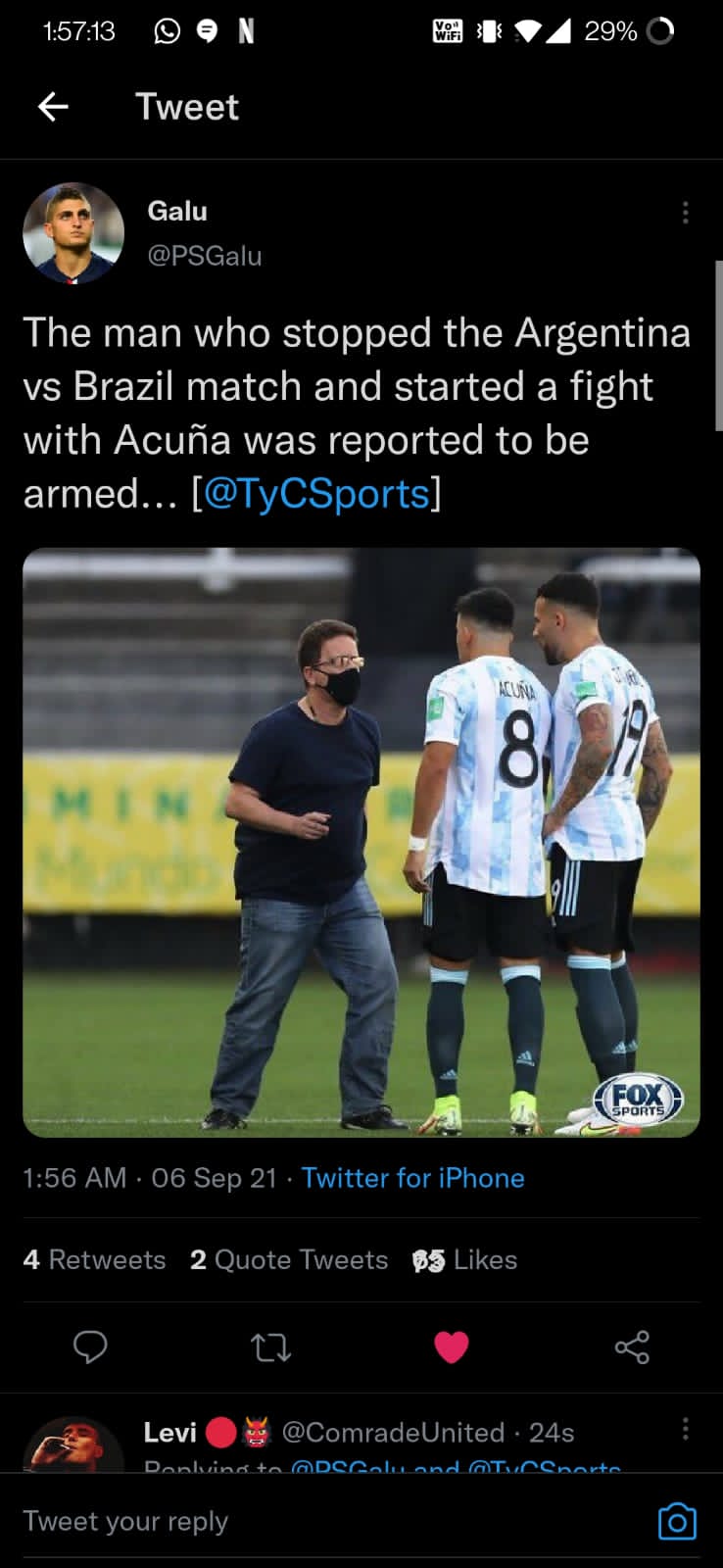View the 2 Quote Tweets list

[289, 1259]
